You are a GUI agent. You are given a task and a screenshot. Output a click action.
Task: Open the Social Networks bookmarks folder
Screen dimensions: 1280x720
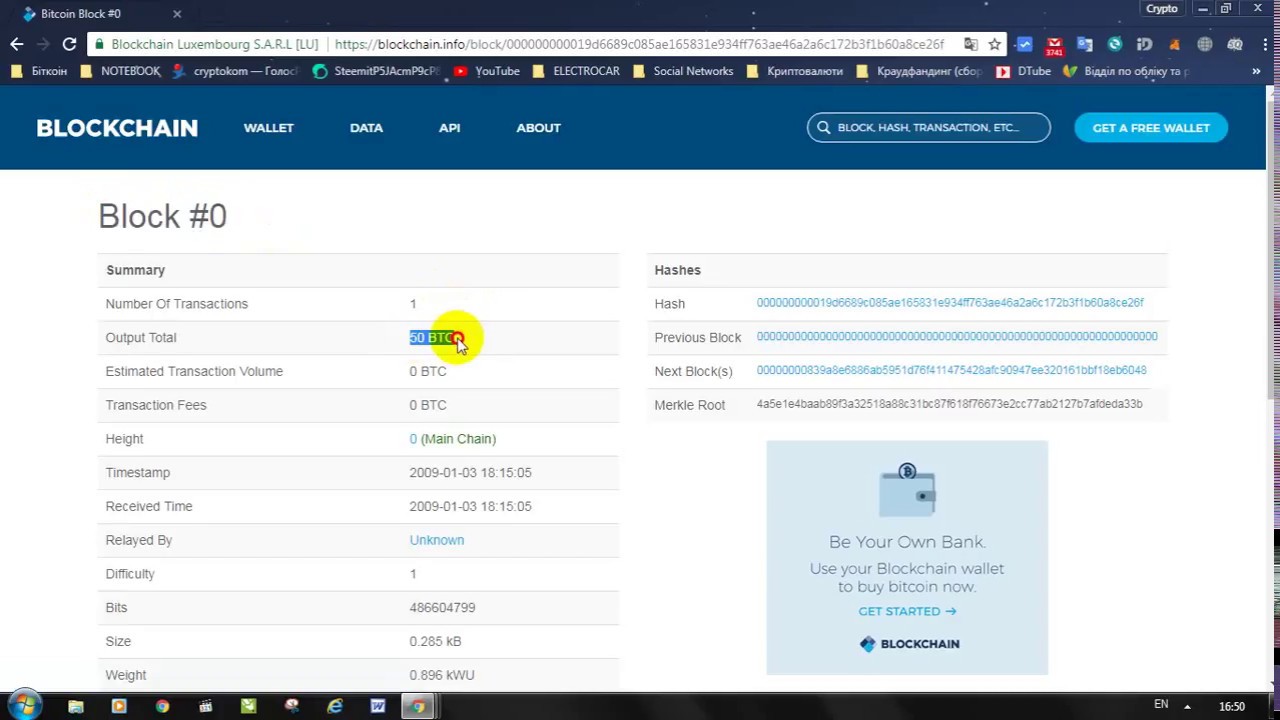point(683,71)
